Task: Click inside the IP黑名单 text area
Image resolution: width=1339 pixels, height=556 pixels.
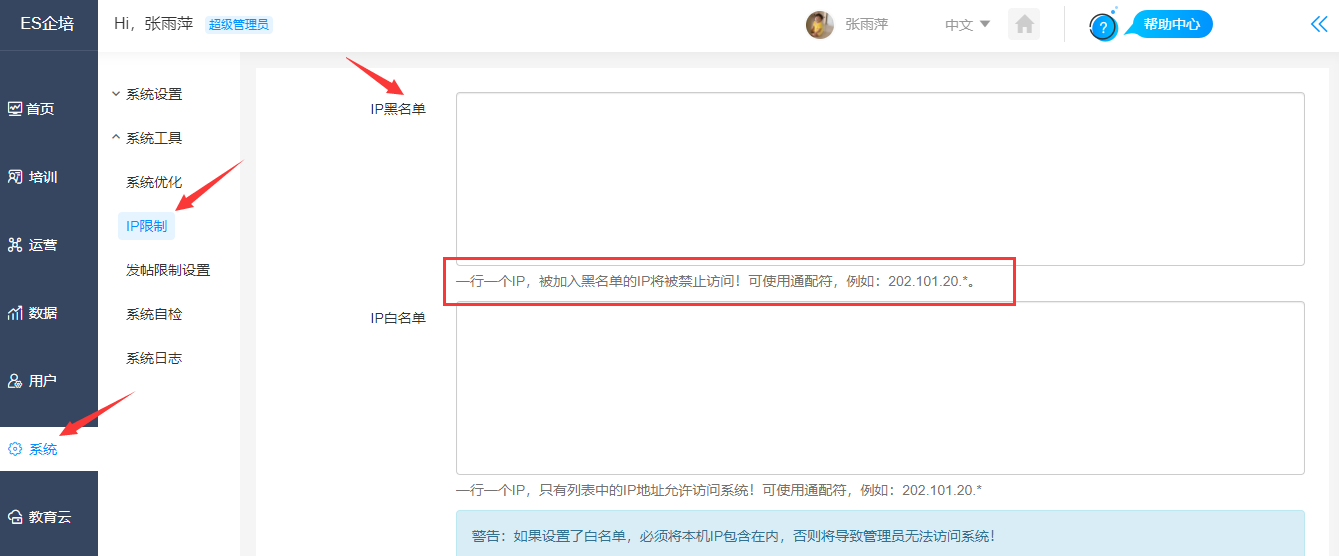Action: pyautogui.click(x=880, y=179)
